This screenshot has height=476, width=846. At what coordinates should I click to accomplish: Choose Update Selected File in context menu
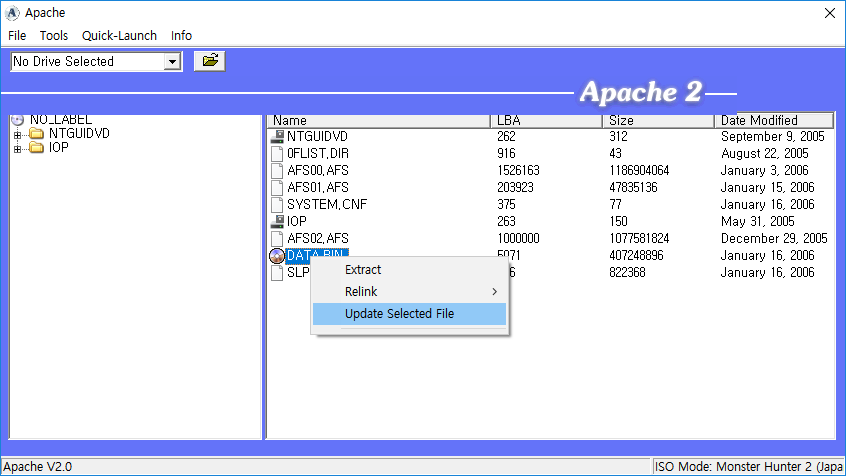(410, 314)
